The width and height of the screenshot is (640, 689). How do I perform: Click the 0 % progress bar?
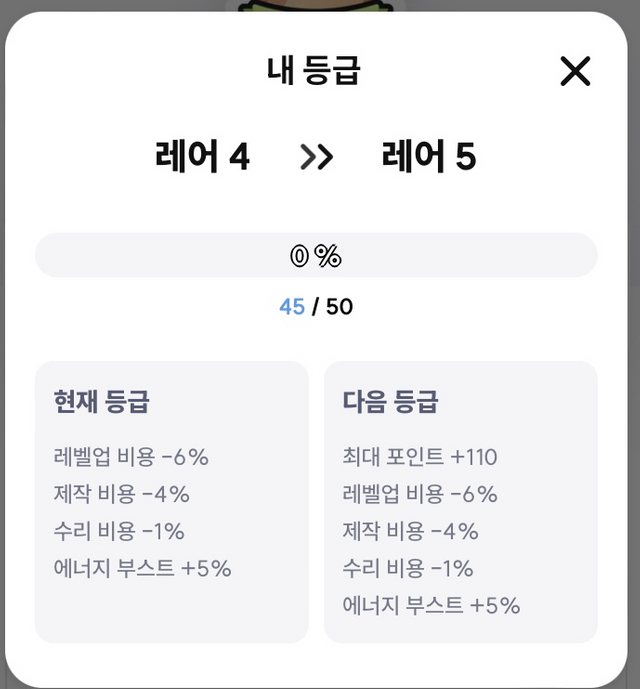[x=316, y=255]
